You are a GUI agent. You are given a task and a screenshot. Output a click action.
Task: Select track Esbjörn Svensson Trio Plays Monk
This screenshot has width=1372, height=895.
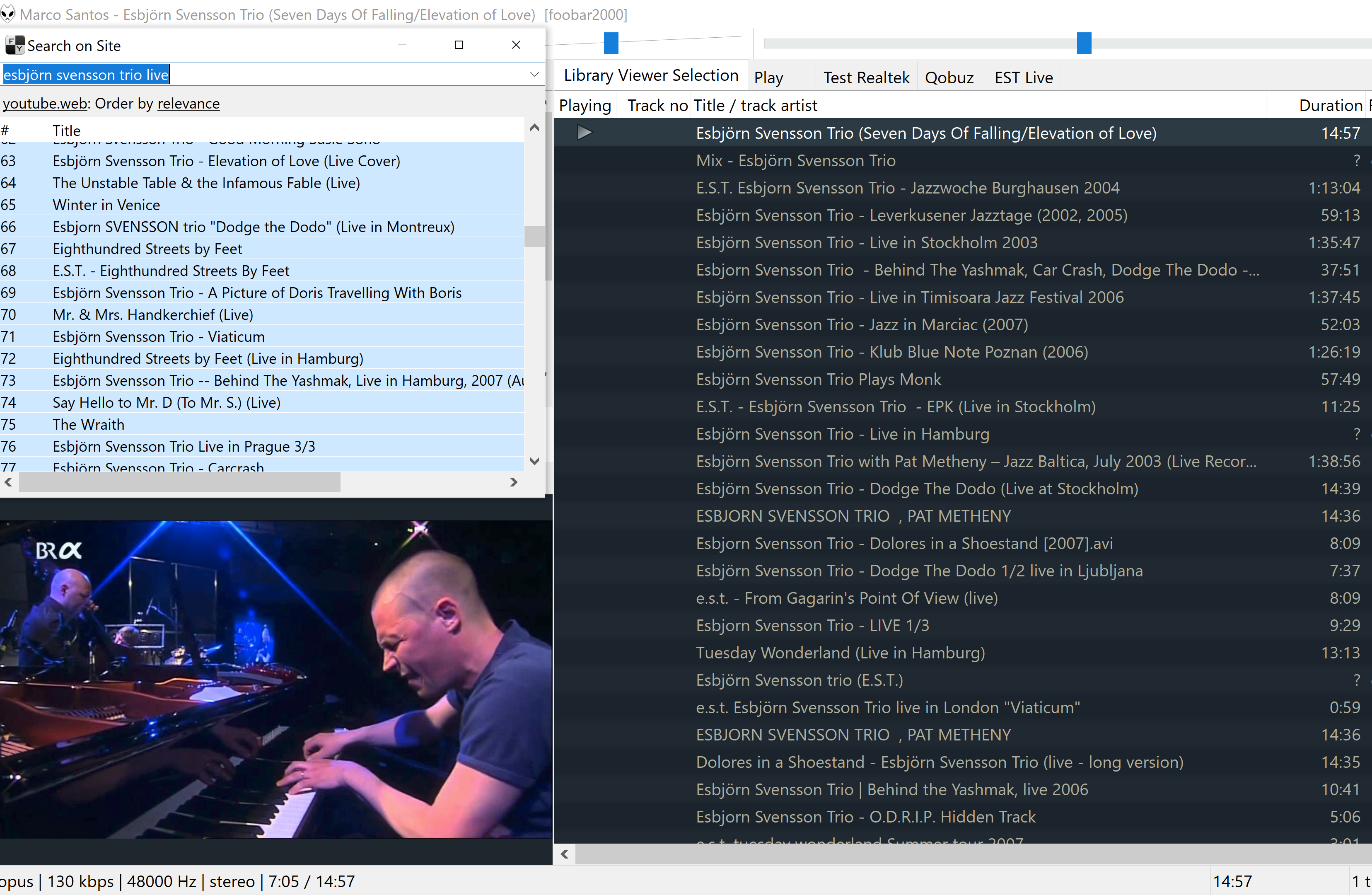(x=963, y=379)
